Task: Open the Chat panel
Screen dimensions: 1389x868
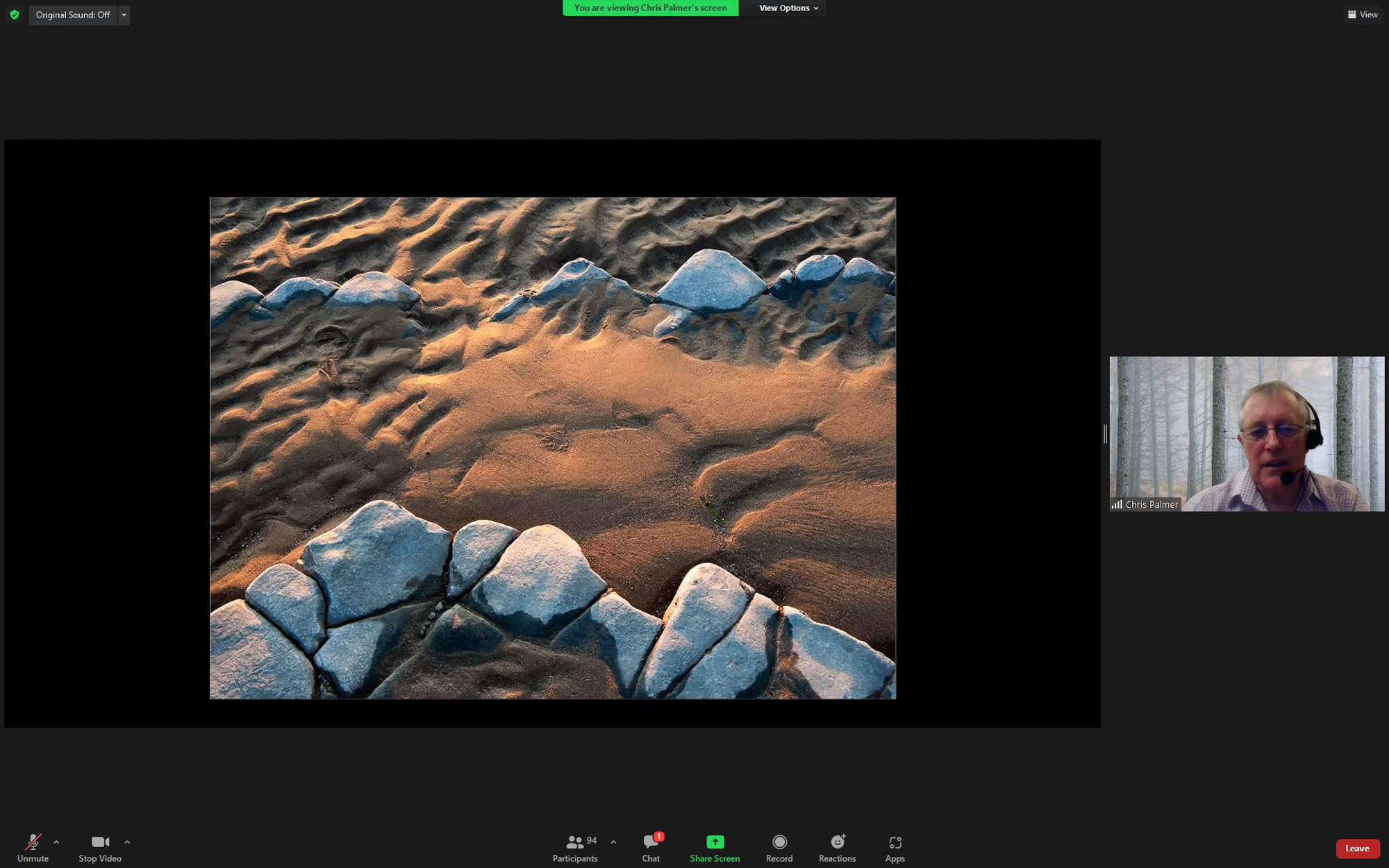Action: click(651, 848)
